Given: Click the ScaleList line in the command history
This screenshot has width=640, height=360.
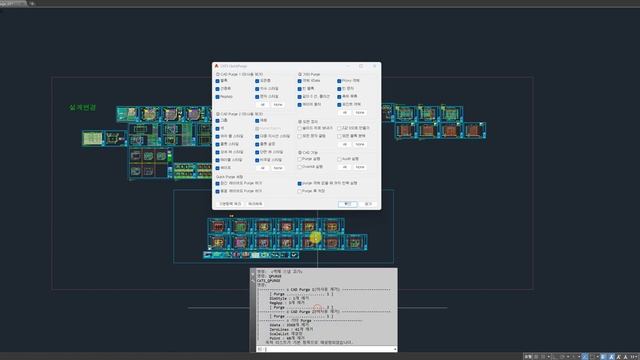Looking at the screenshot, I should [286, 334].
